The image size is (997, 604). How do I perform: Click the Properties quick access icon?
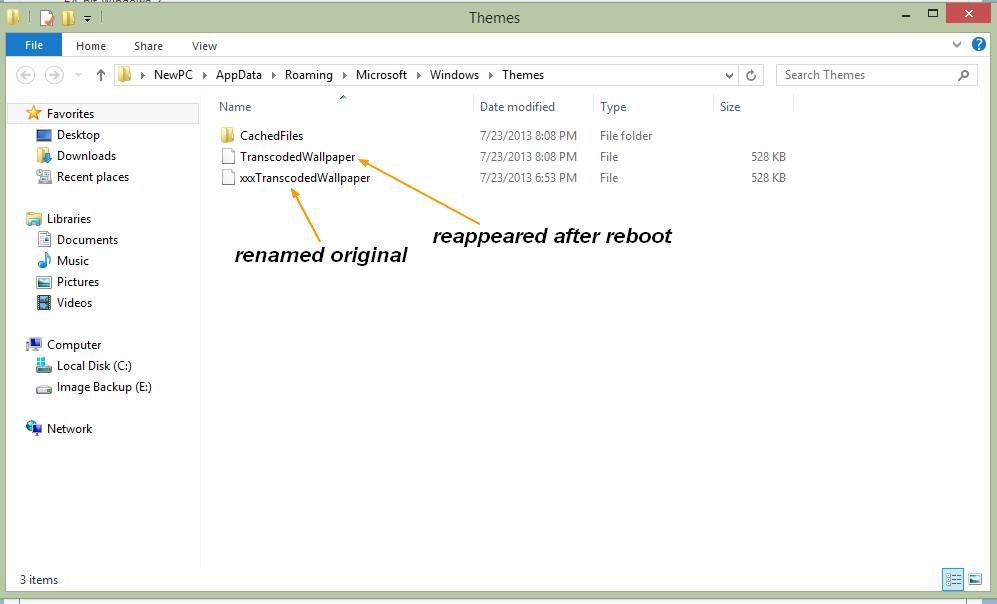[46, 18]
